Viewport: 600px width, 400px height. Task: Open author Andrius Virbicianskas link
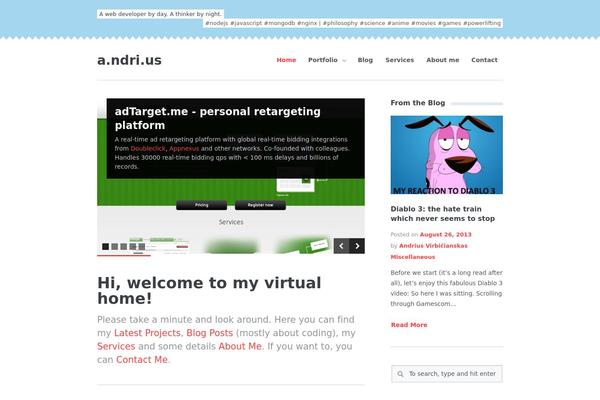coord(433,246)
